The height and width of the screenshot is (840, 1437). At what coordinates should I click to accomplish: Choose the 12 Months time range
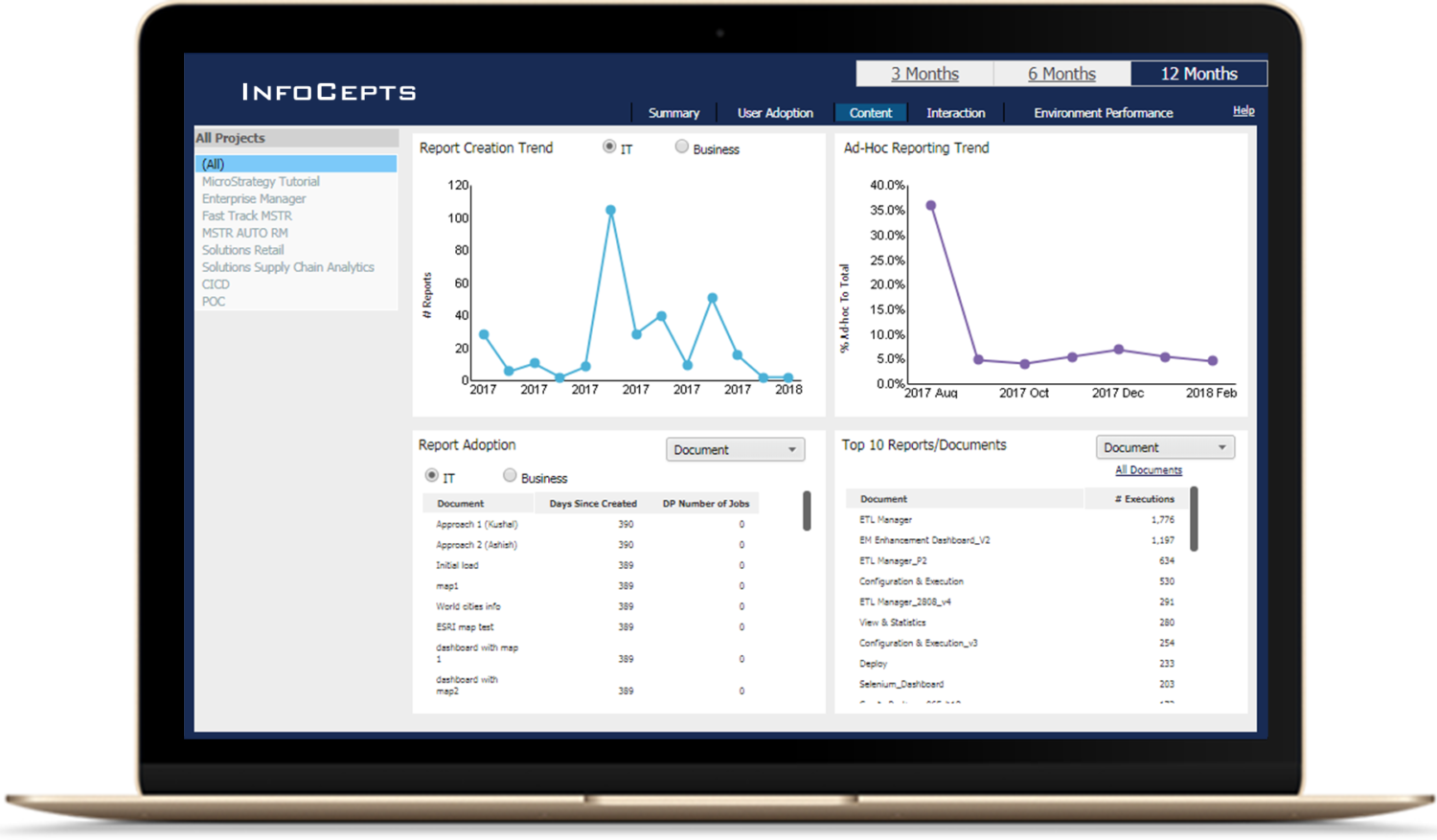tap(1198, 74)
